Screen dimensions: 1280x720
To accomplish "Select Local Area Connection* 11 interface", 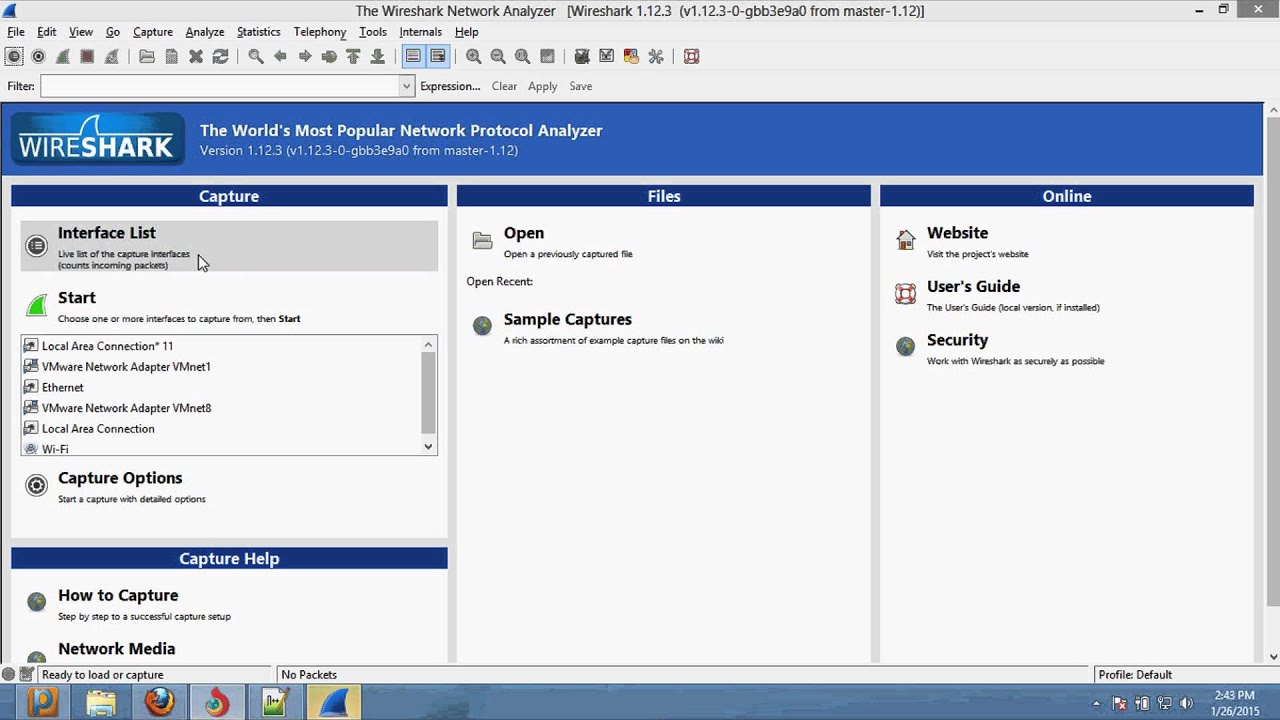I will tap(107, 346).
